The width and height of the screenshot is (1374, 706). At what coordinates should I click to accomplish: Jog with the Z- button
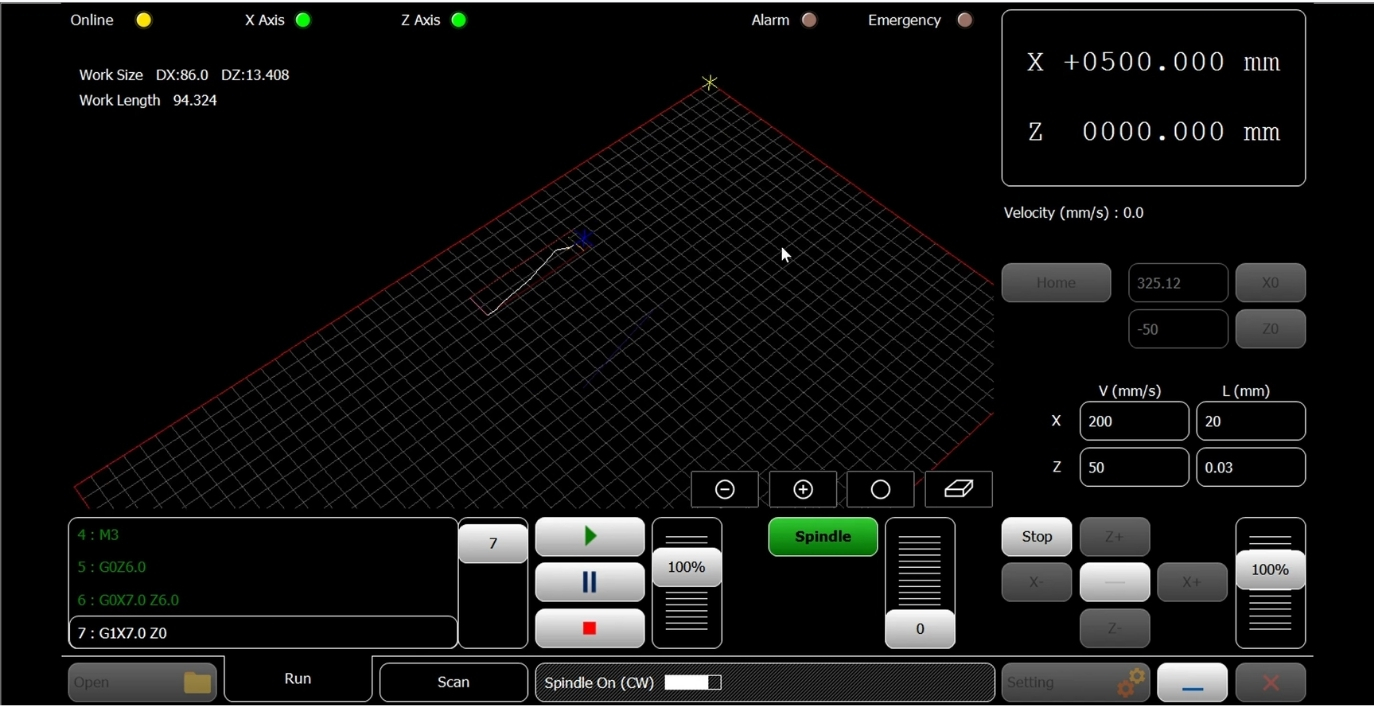pos(1115,628)
